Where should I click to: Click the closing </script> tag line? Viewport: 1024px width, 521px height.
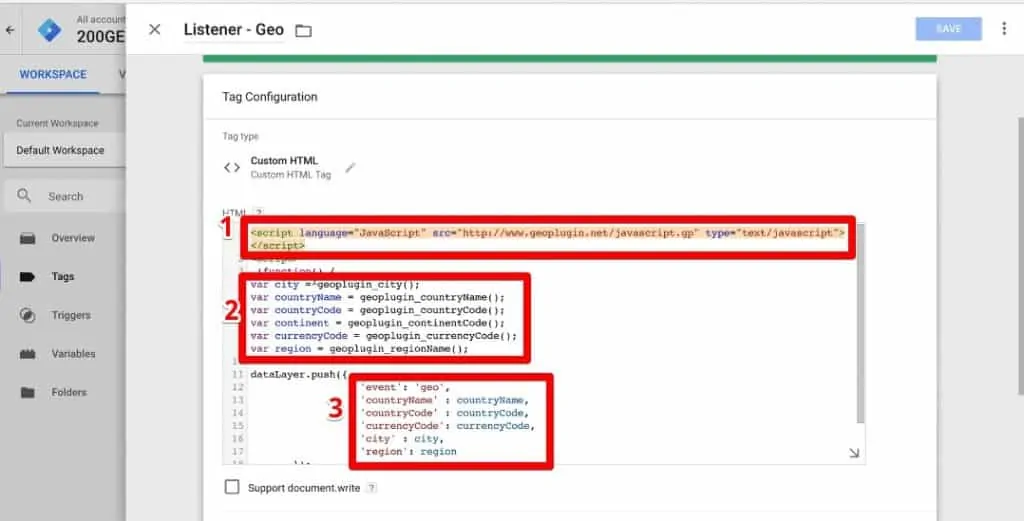(x=278, y=245)
